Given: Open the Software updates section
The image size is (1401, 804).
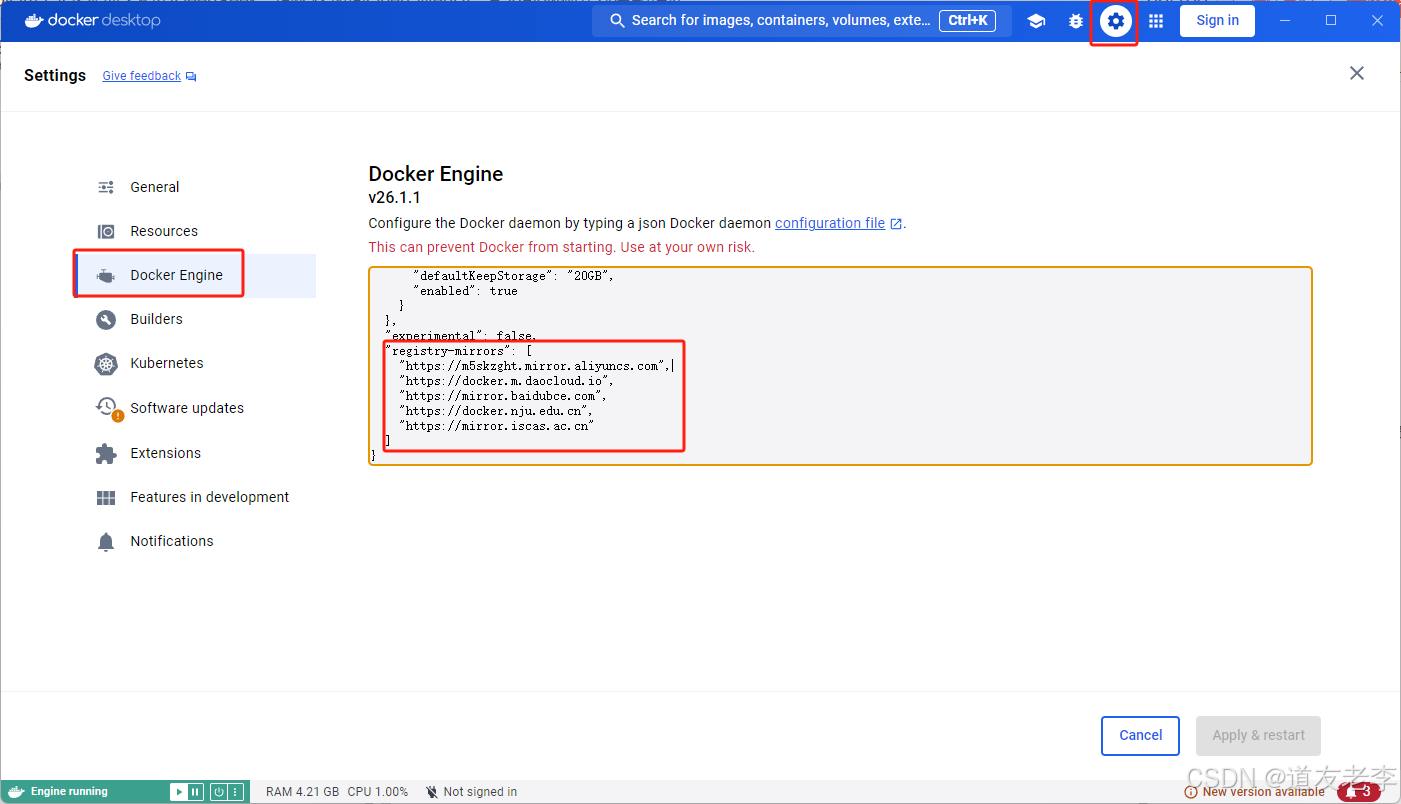Looking at the screenshot, I should point(195,408).
